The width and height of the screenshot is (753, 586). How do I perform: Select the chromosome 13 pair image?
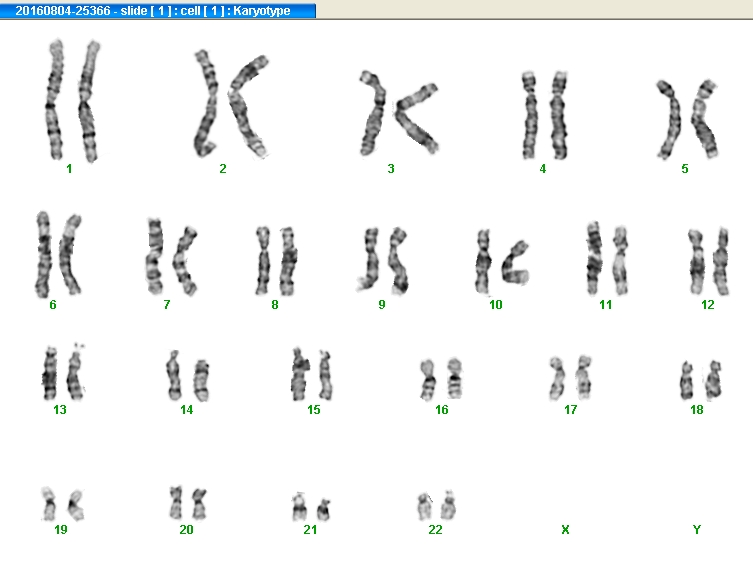(64, 372)
